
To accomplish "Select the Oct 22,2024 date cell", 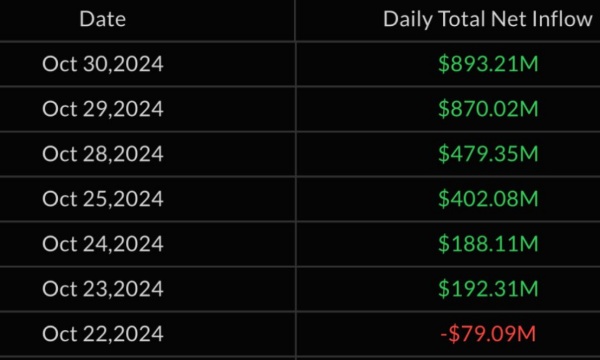I will 103,334.
